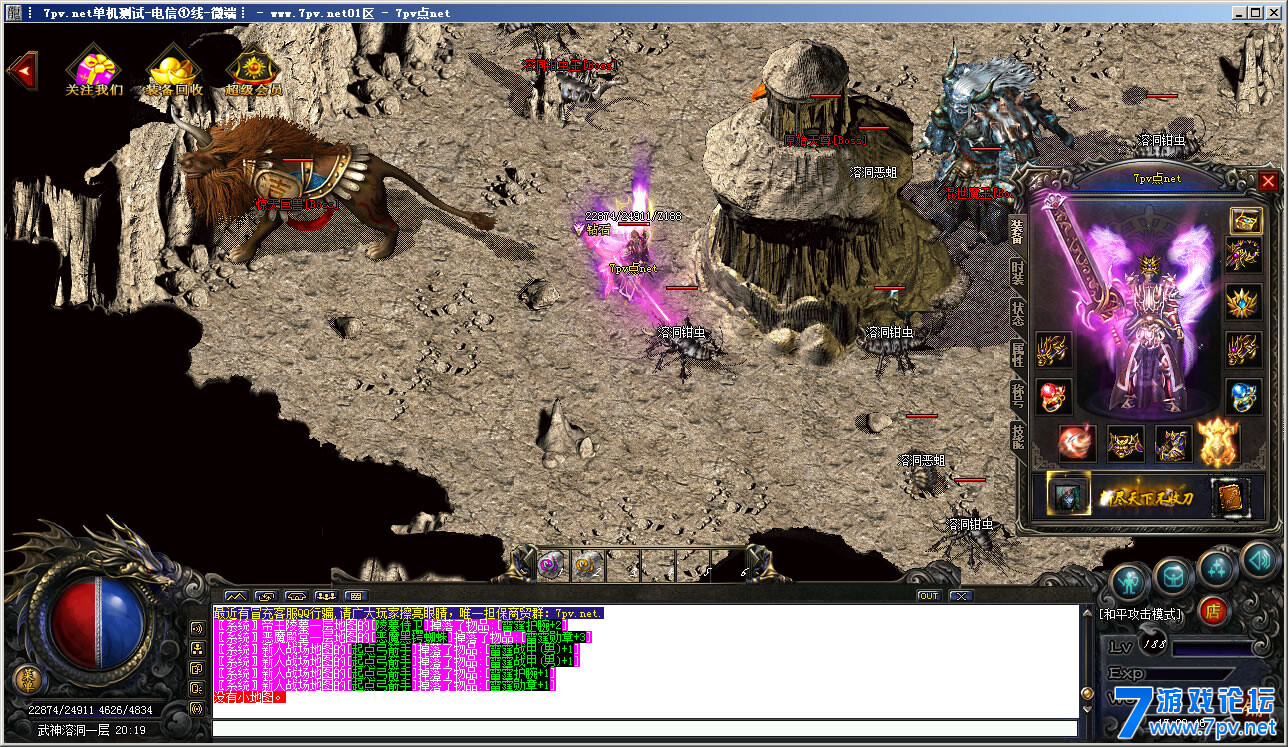The image size is (1288, 747).
Task: Click the group members chat bar button
Action: 326,596
